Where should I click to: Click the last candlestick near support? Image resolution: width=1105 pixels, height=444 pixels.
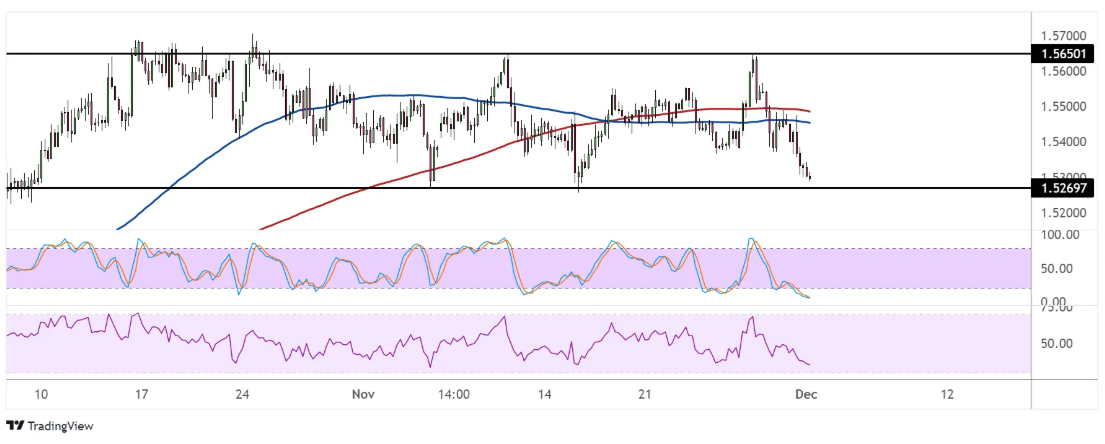point(809,177)
